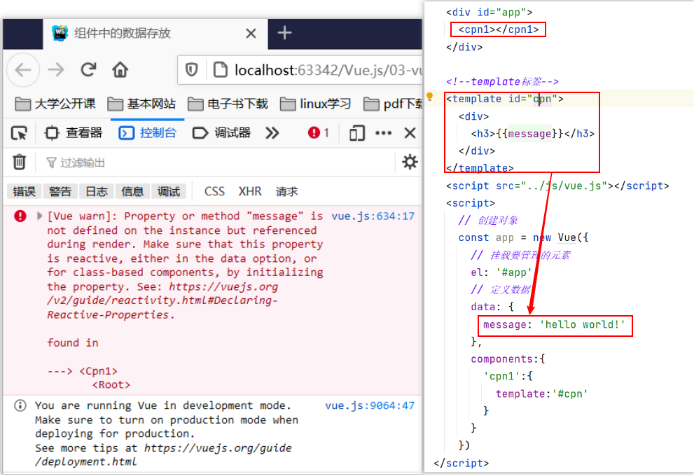Click the page info icon beside URL
This screenshot has height=476, width=694.
pos(220,70)
